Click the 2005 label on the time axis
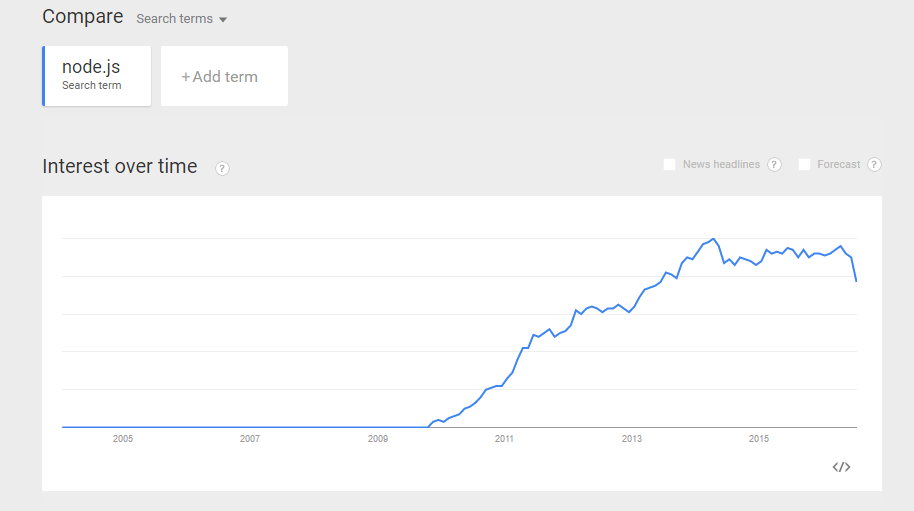Screen dimensions: 914x511 123,439
